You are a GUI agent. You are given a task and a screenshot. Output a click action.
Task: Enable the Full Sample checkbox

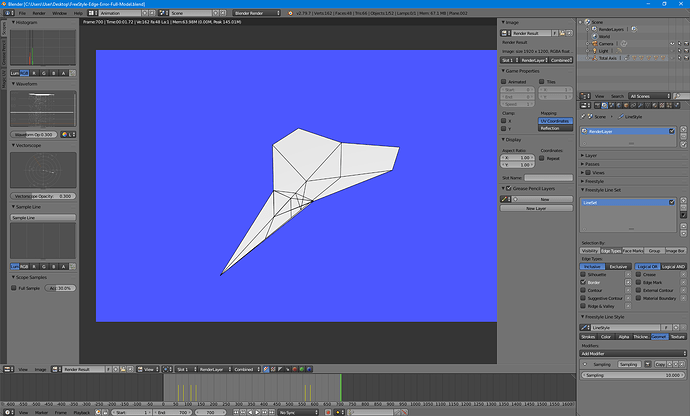[x=14, y=288]
